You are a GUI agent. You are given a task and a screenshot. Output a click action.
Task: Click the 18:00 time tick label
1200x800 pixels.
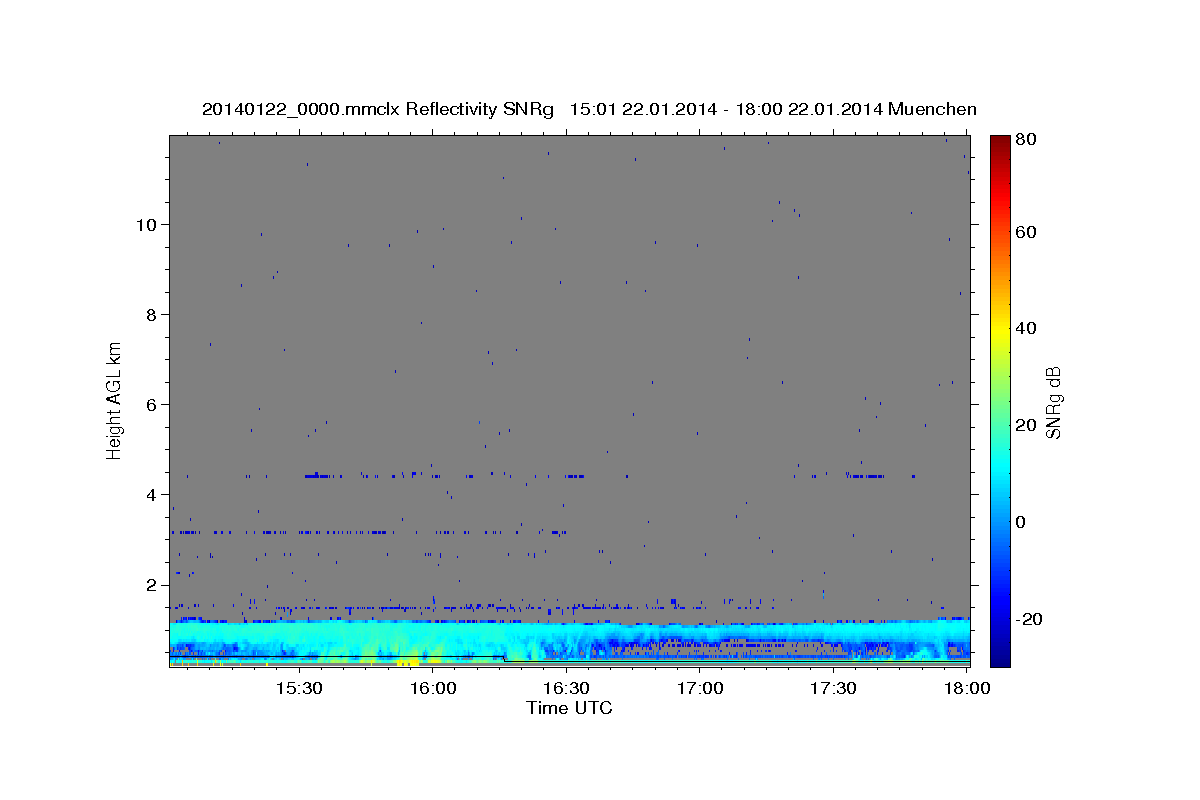(966, 690)
